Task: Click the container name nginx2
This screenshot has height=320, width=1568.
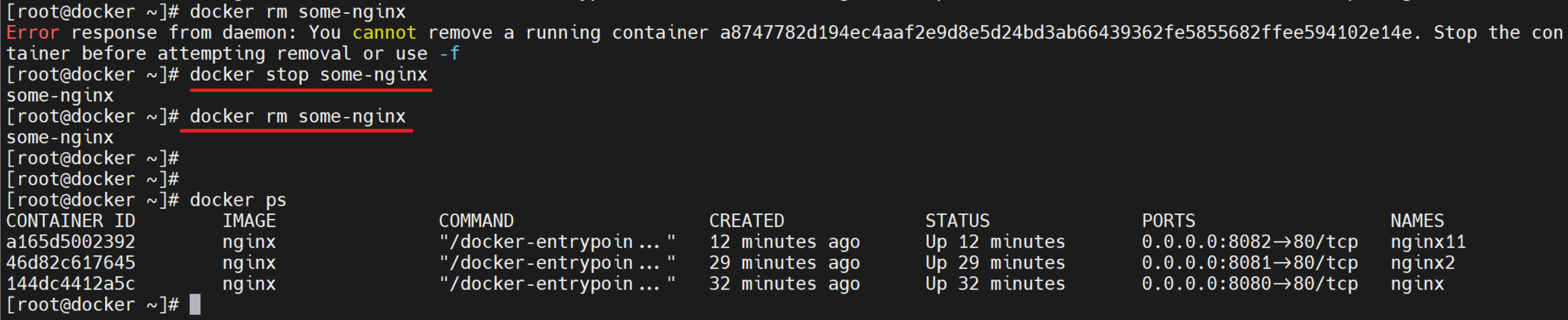Action: coord(1422,263)
